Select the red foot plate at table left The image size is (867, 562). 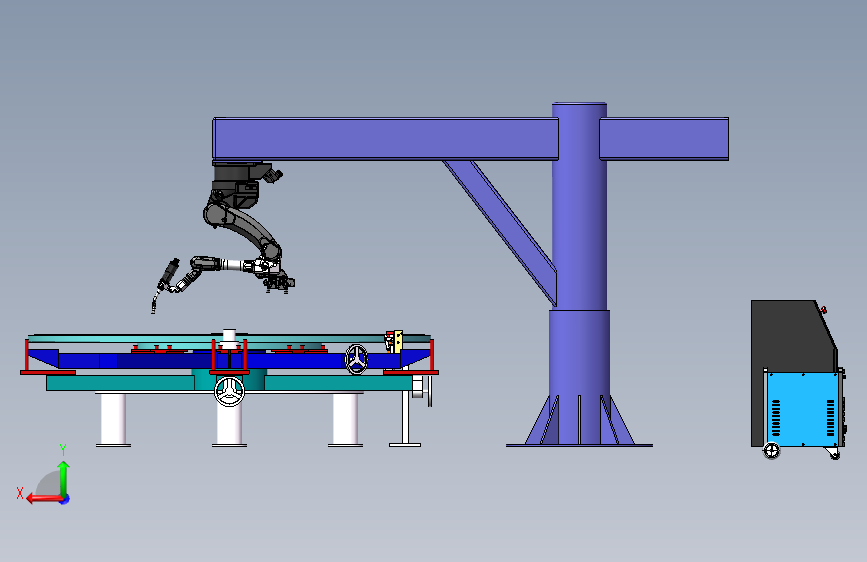coord(48,373)
